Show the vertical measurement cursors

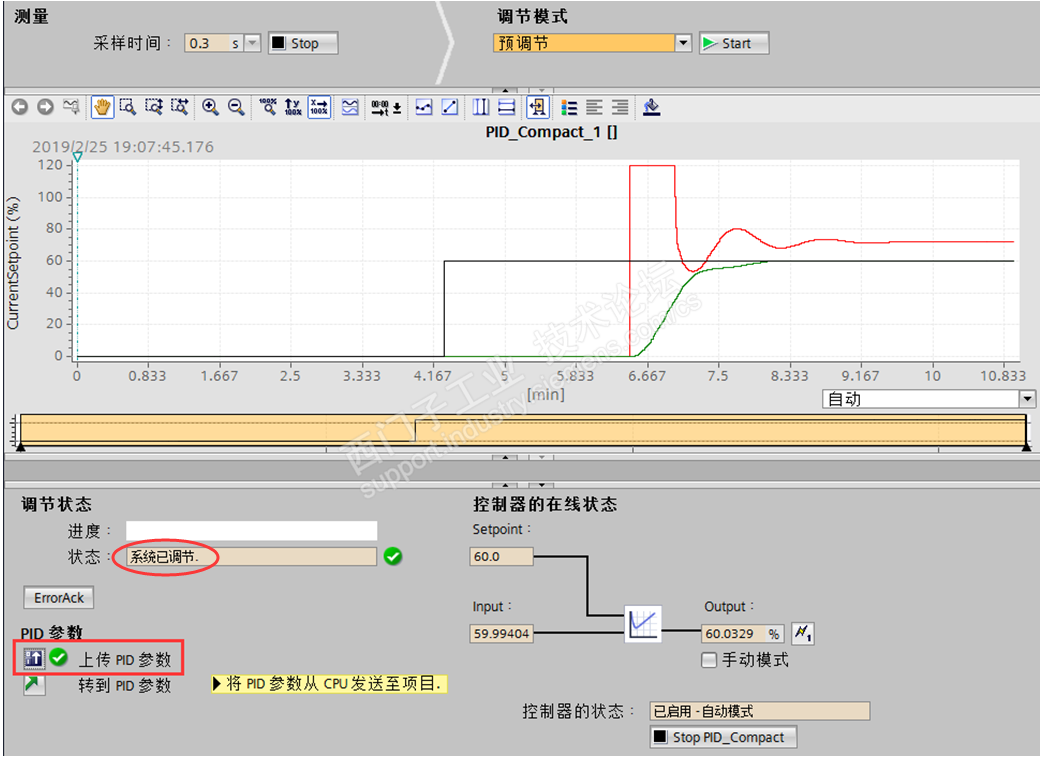point(481,107)
